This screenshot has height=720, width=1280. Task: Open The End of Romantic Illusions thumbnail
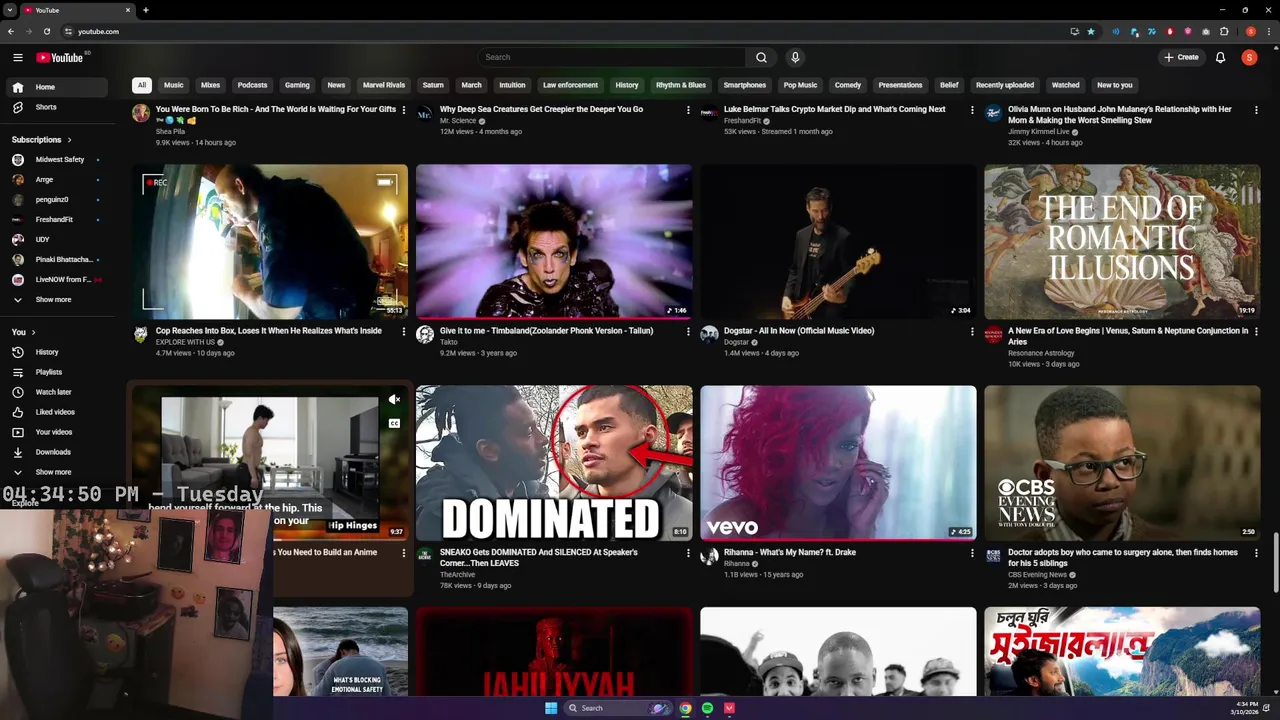(x=1122, y=242)
